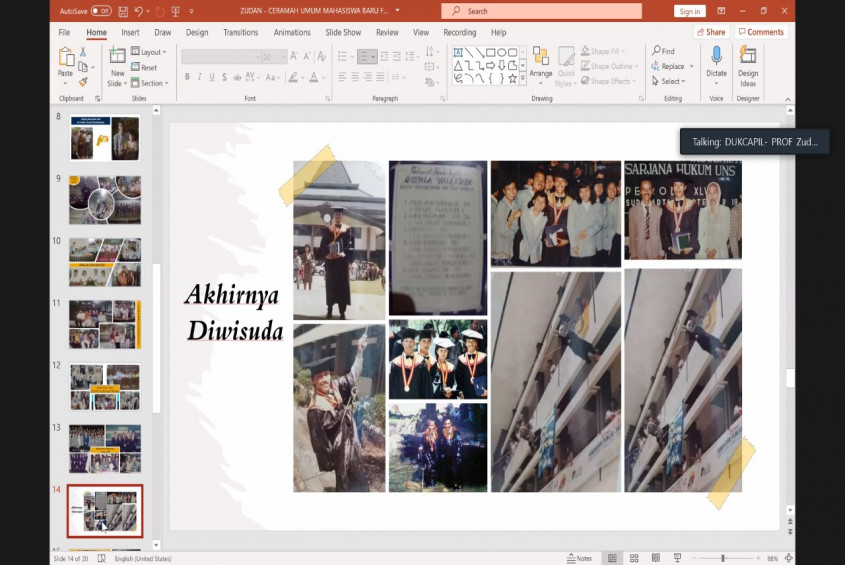Click the Share button

coord(711,32)
